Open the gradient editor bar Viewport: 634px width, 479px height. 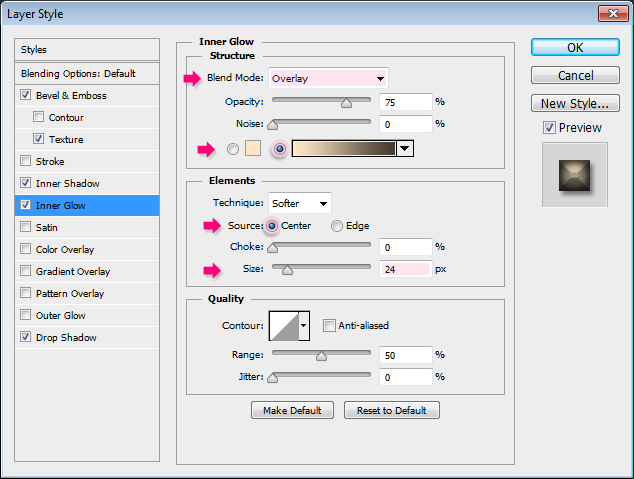(344, 149)
